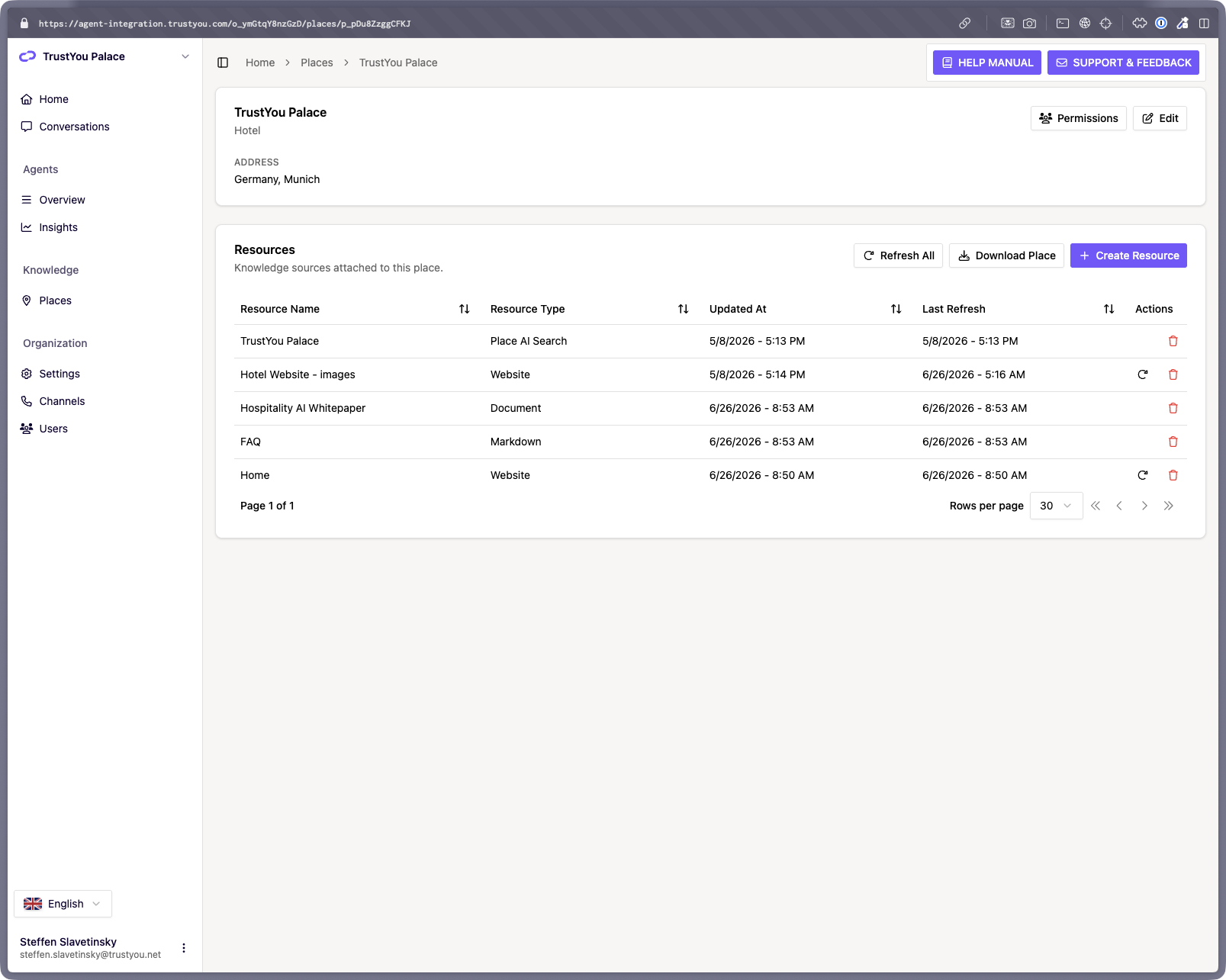Click the HELP MANUAL button
1226x980 pixels.
(987, 63)
